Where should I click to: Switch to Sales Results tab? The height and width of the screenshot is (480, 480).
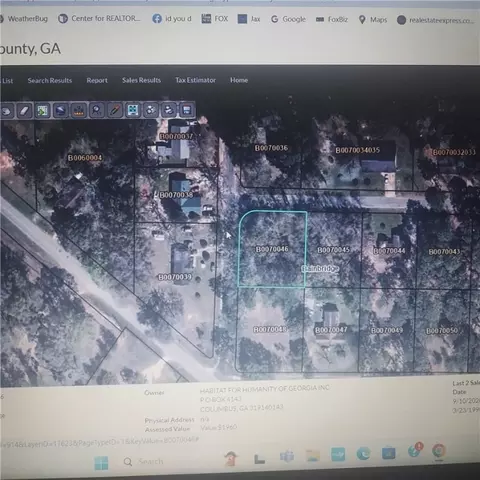(141, 80)
